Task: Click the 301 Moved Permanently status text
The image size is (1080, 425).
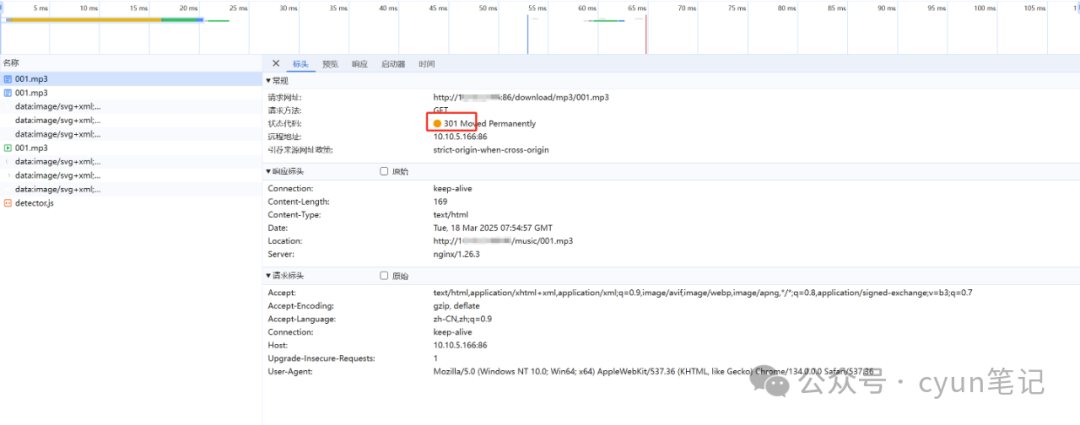Action: 490,124
